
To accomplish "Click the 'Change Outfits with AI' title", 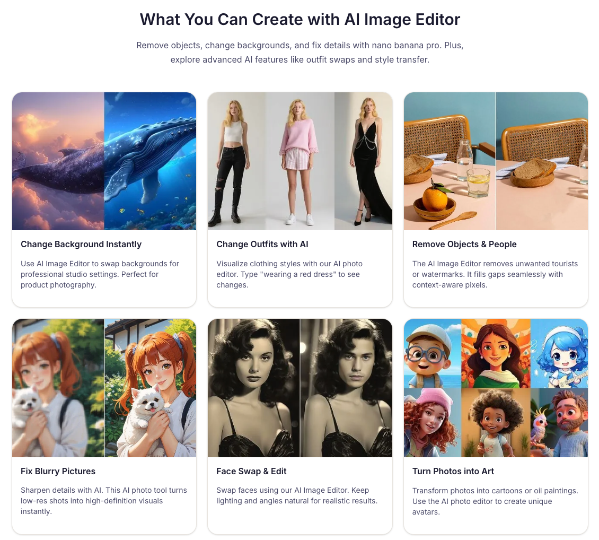I will (262, 244).
